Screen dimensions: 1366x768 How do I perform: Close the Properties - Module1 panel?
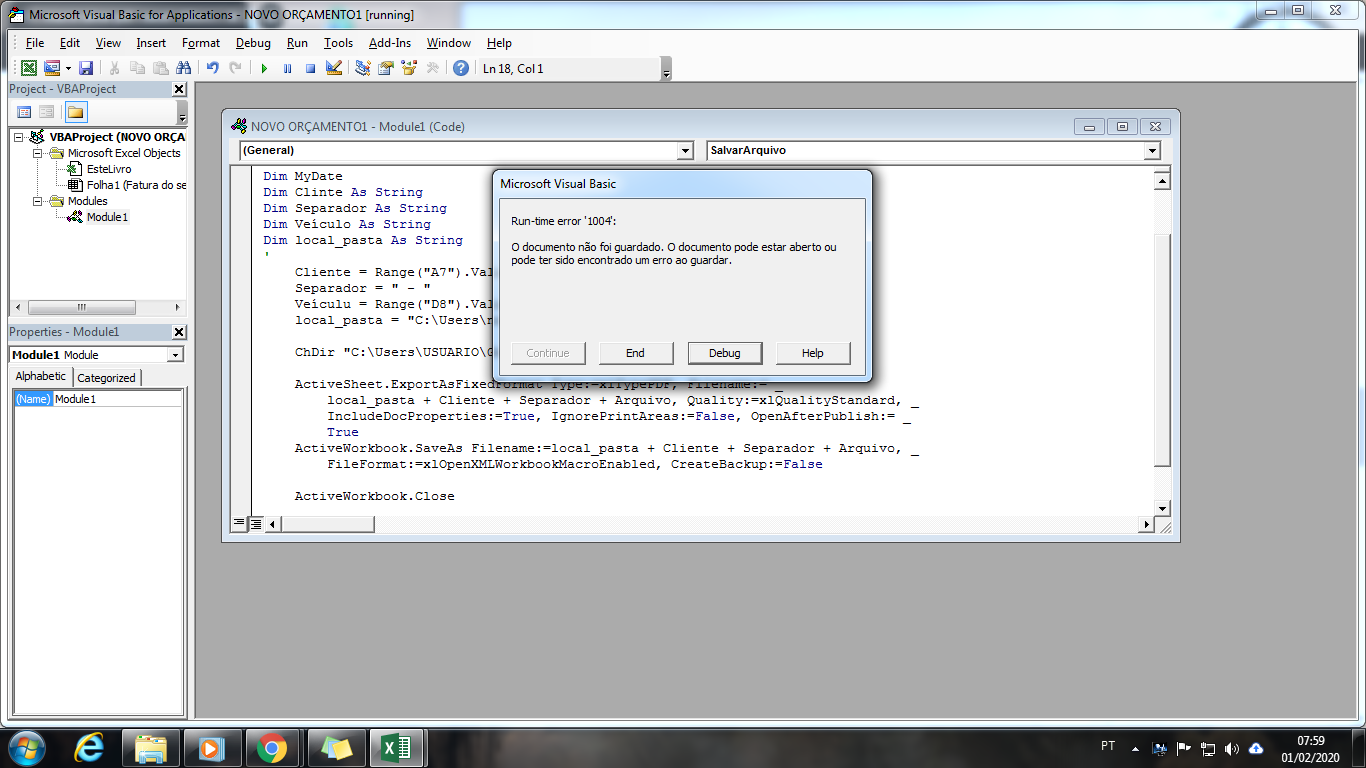(x=179, y=332)
